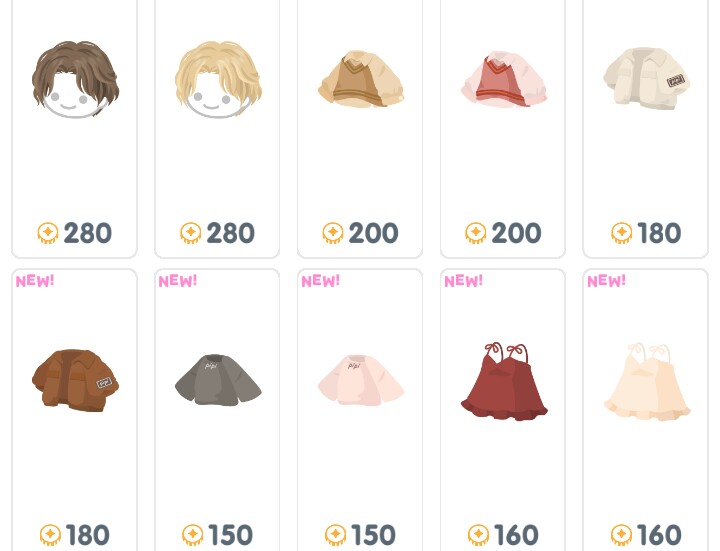The image size is (720, 551).
Task: Select the gray pipi sweatshirt
Action: pyautogui.click(x=218, y=380)
